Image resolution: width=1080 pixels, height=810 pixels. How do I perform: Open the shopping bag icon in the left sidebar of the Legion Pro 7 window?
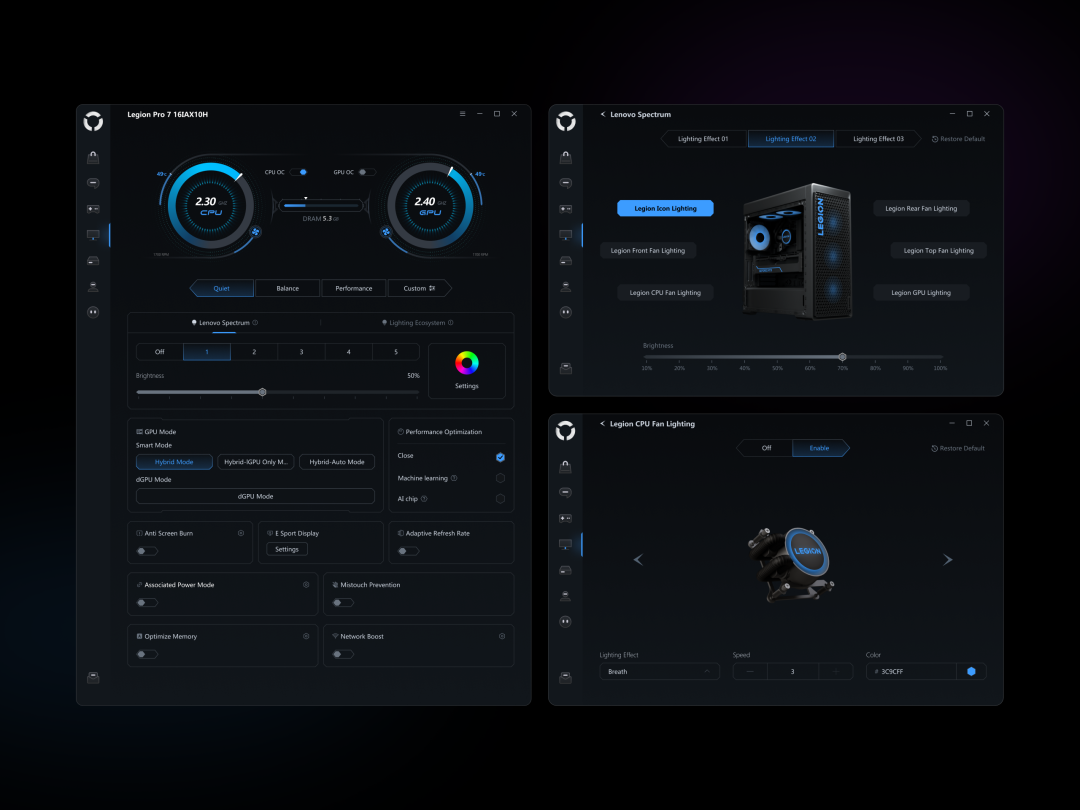pyautogui.click(x=93, y=158)
